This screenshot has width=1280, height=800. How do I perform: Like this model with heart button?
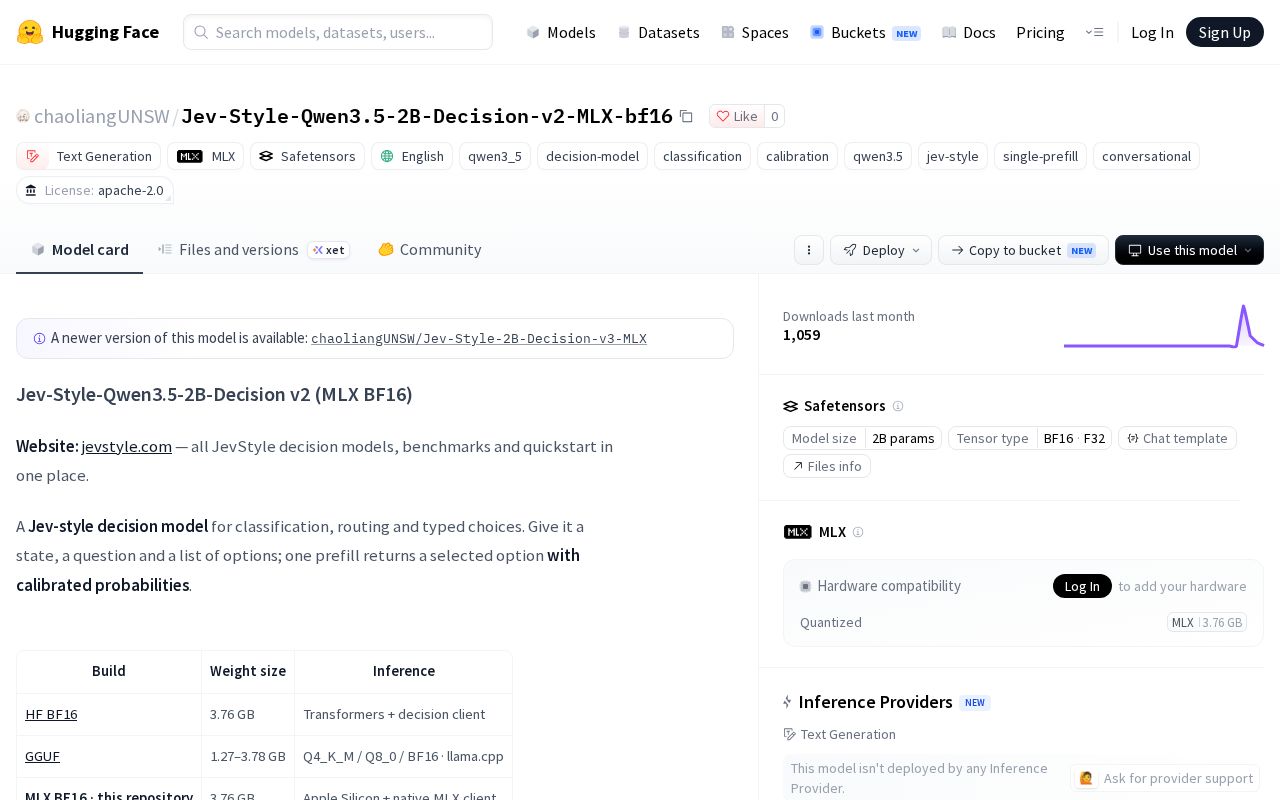(737, 116)
